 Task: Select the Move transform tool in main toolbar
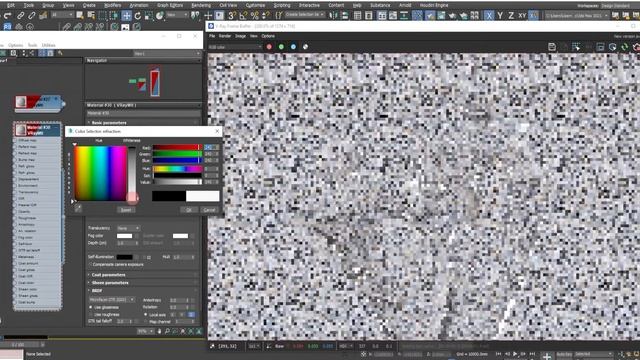pos(127,16)
